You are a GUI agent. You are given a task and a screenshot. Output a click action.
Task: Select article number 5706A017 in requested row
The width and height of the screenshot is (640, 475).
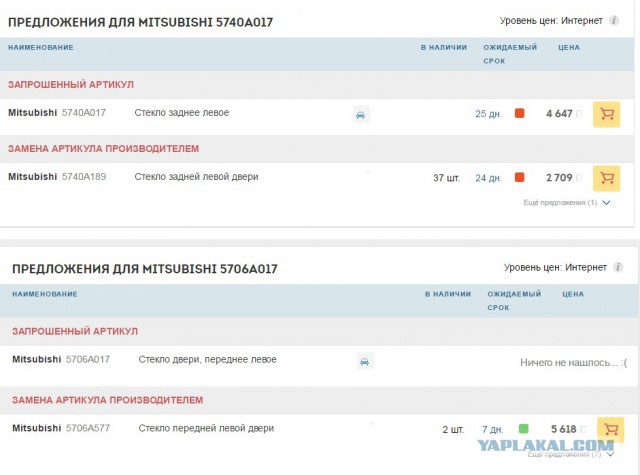click(x=88, y=360)
